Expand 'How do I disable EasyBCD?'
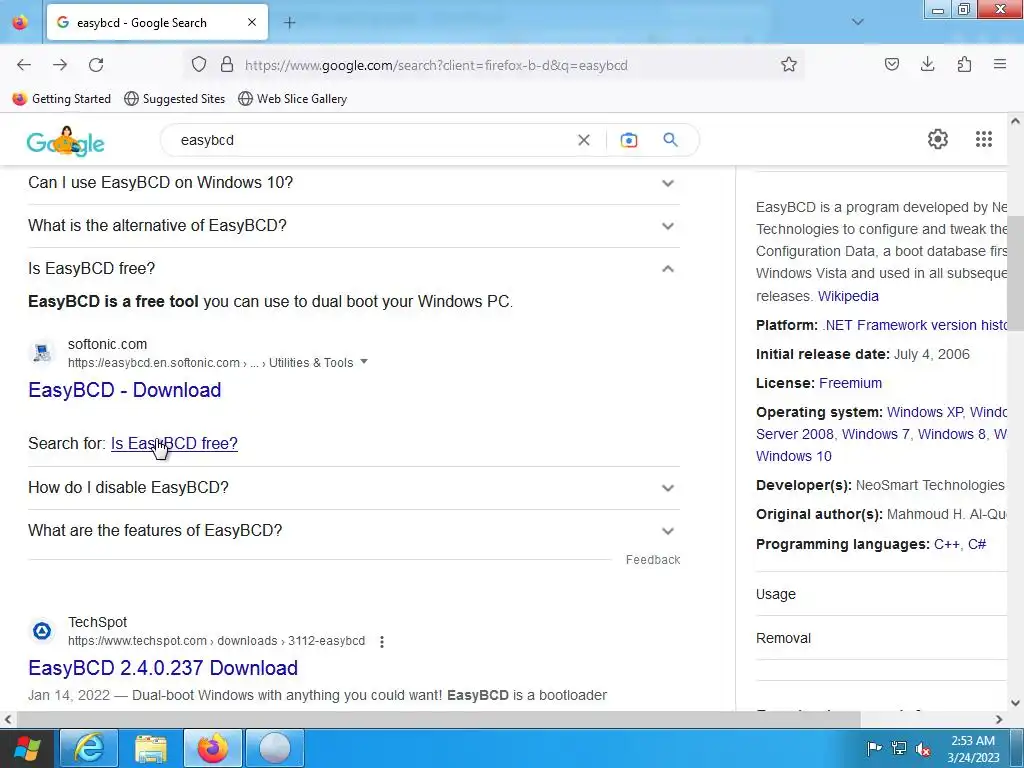 (x=354, y=488)
